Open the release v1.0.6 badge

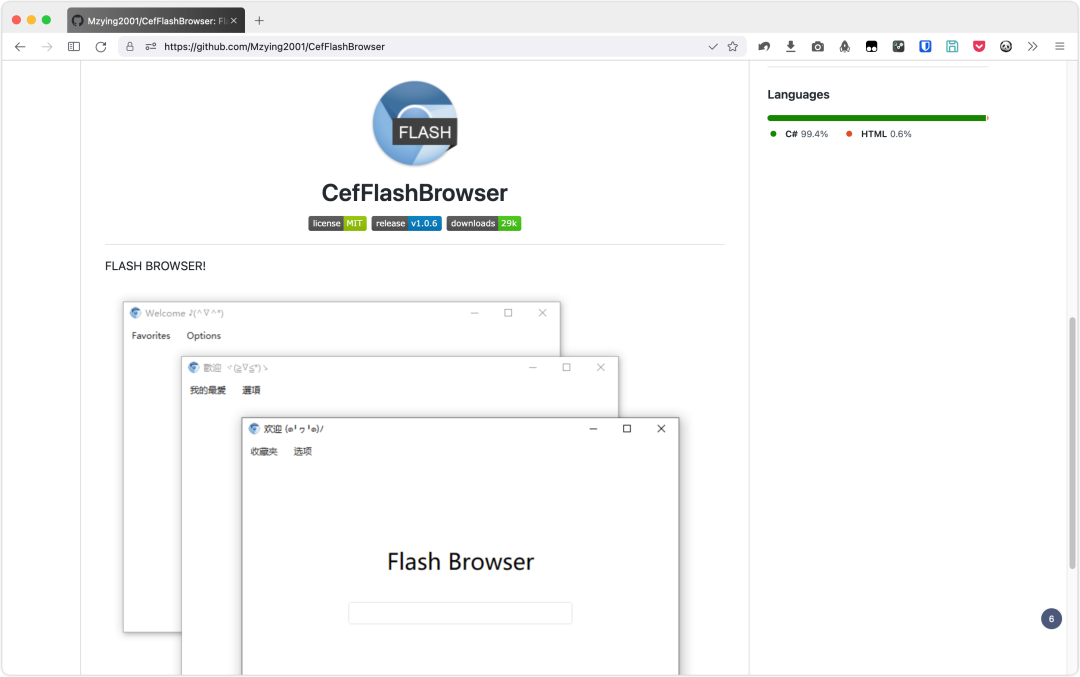tap(406, 223)
